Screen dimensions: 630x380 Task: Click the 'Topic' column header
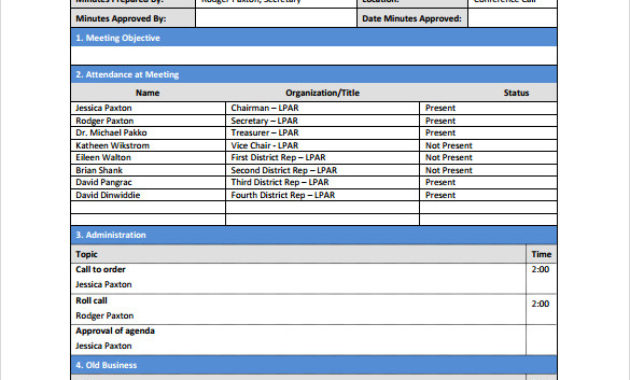86,254
